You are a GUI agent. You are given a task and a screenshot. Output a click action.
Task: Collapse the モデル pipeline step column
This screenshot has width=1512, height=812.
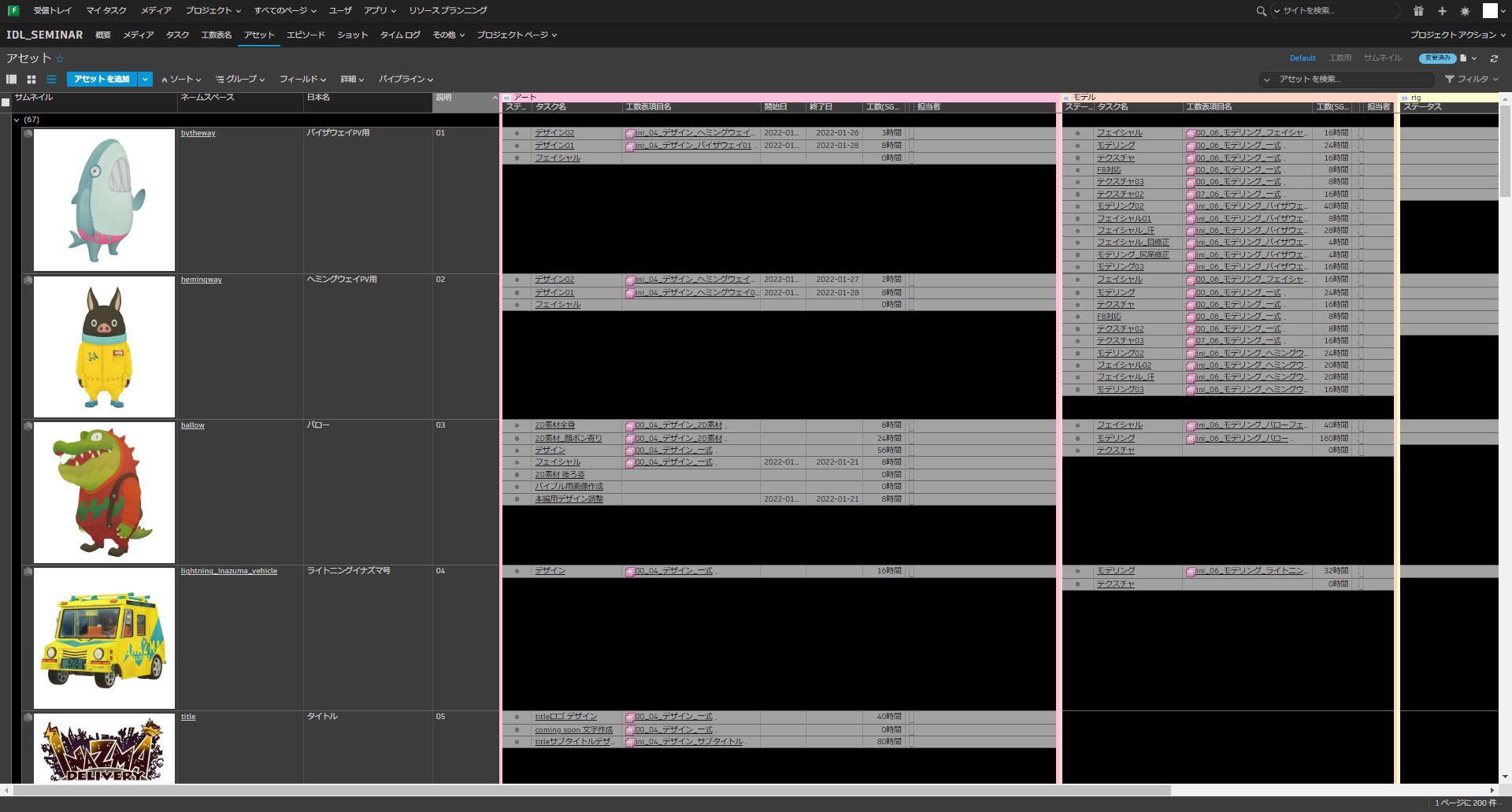click(1066, 98)
